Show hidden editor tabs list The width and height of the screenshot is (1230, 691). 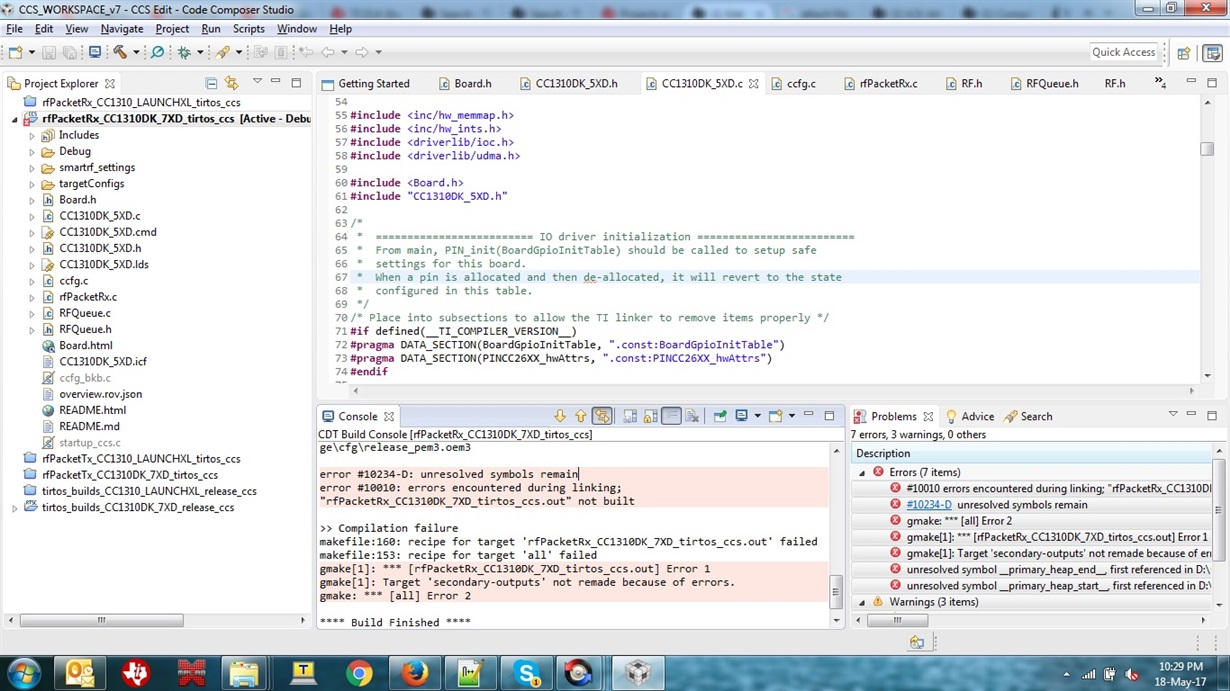[1160, 82]
